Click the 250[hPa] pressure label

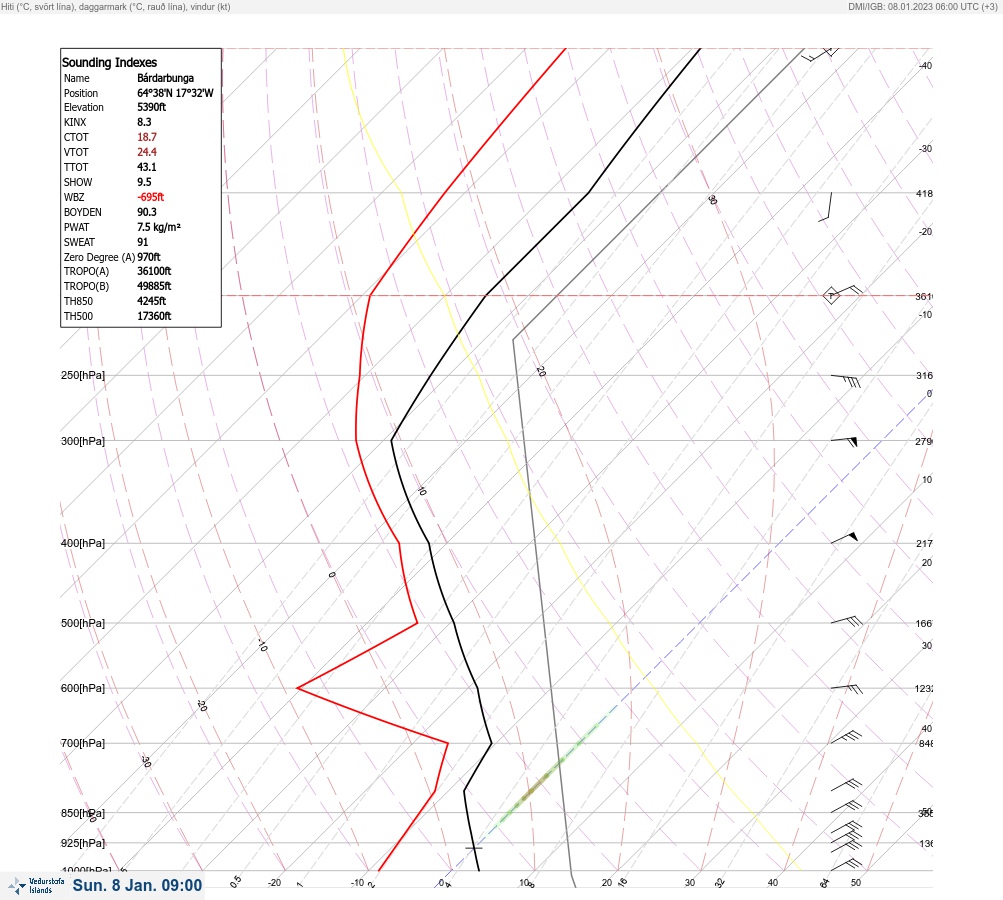click(x=83, y=375)
